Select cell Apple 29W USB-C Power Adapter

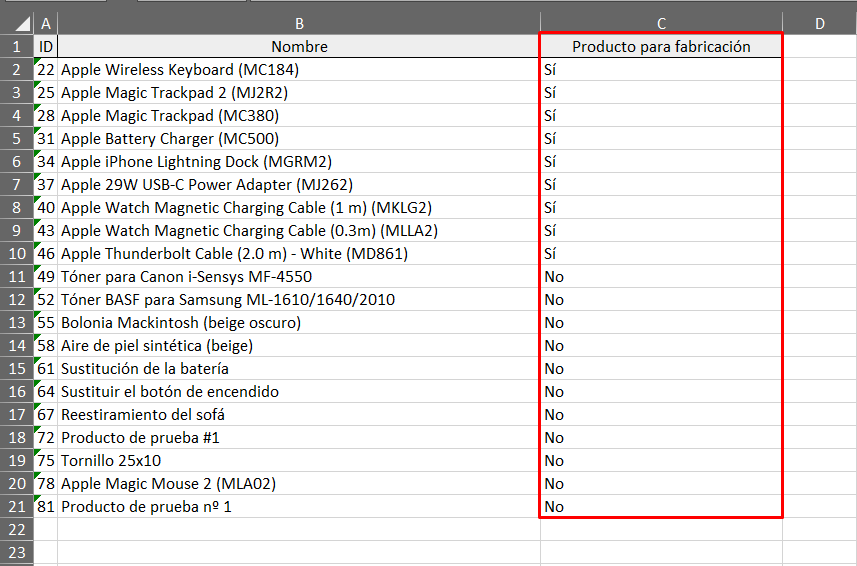[299, 185]
